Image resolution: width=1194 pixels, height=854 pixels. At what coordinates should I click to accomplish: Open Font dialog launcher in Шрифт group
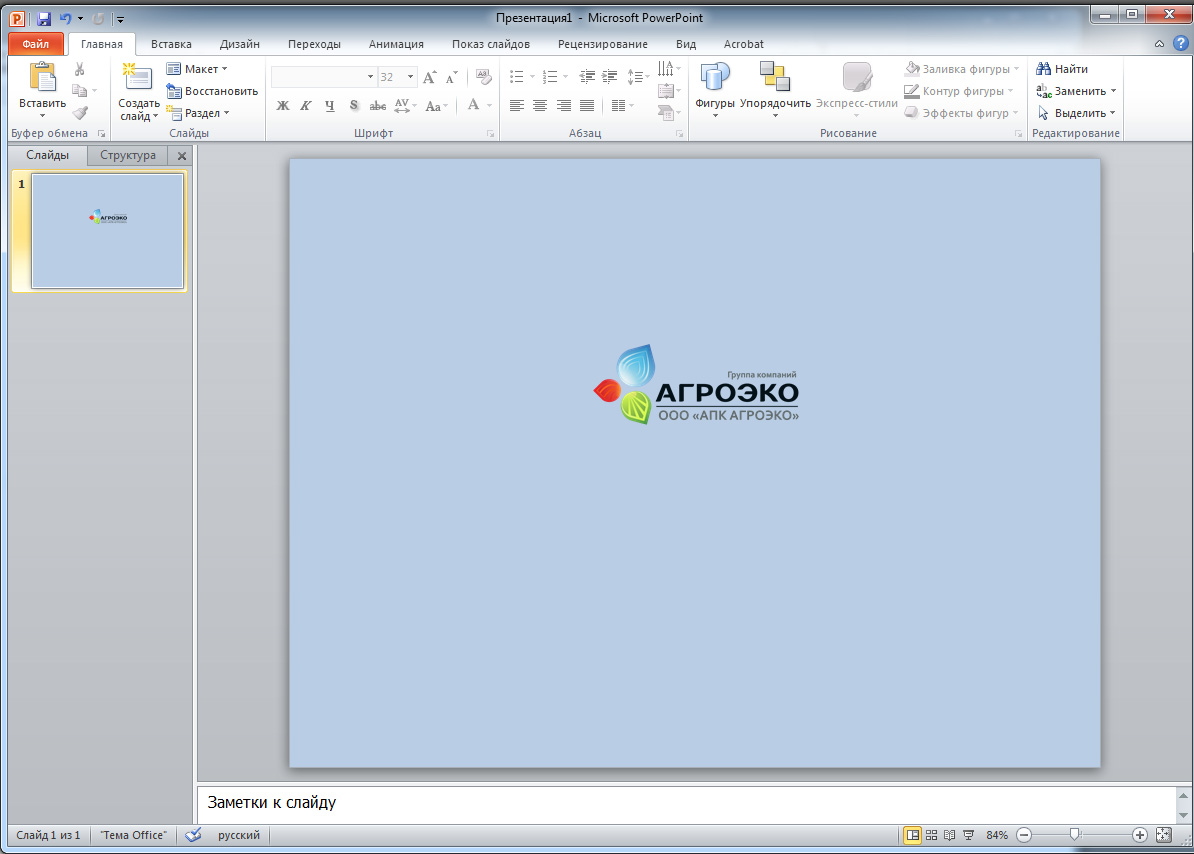pos(490,134)
